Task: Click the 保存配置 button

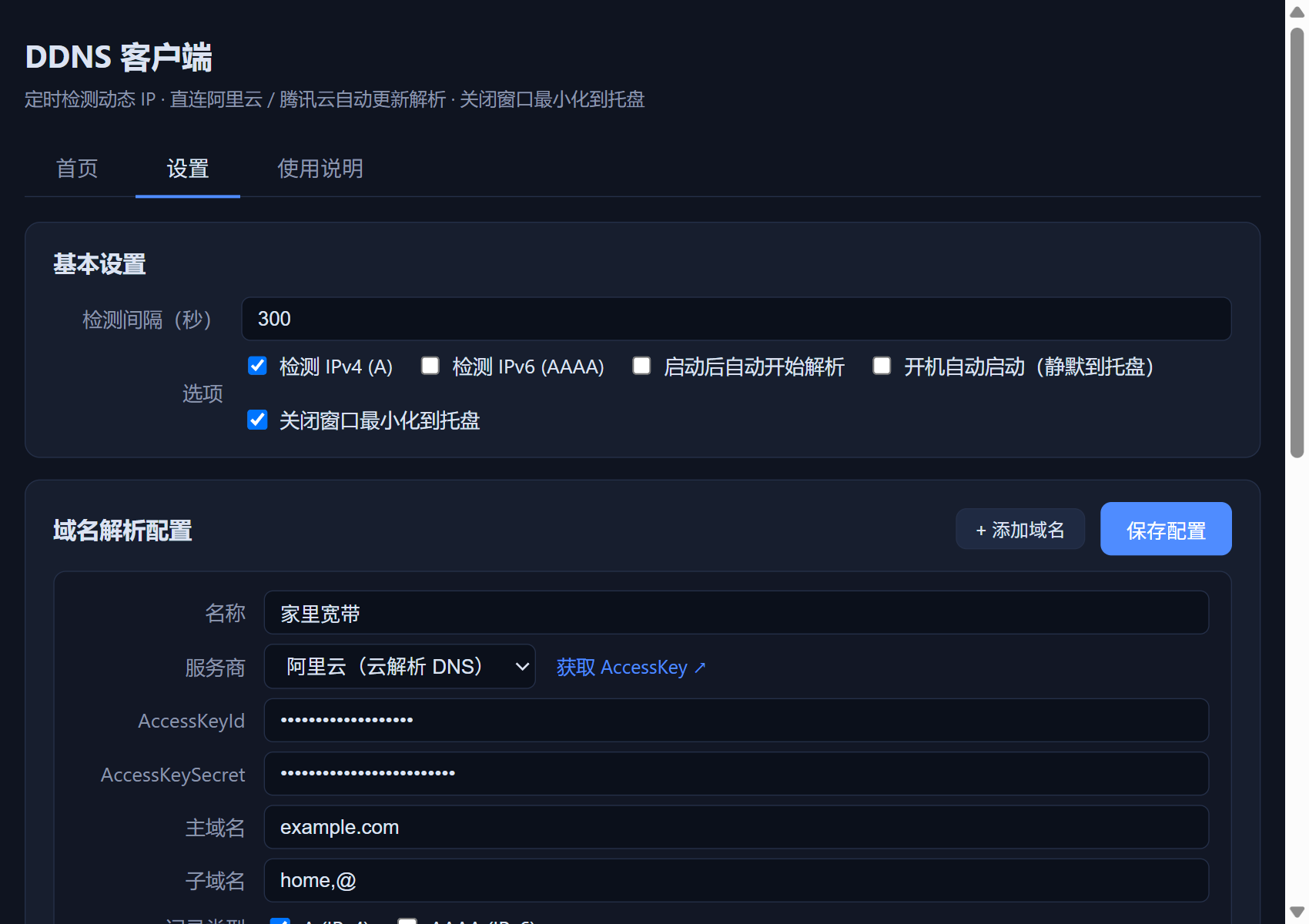Action: 1166,529
